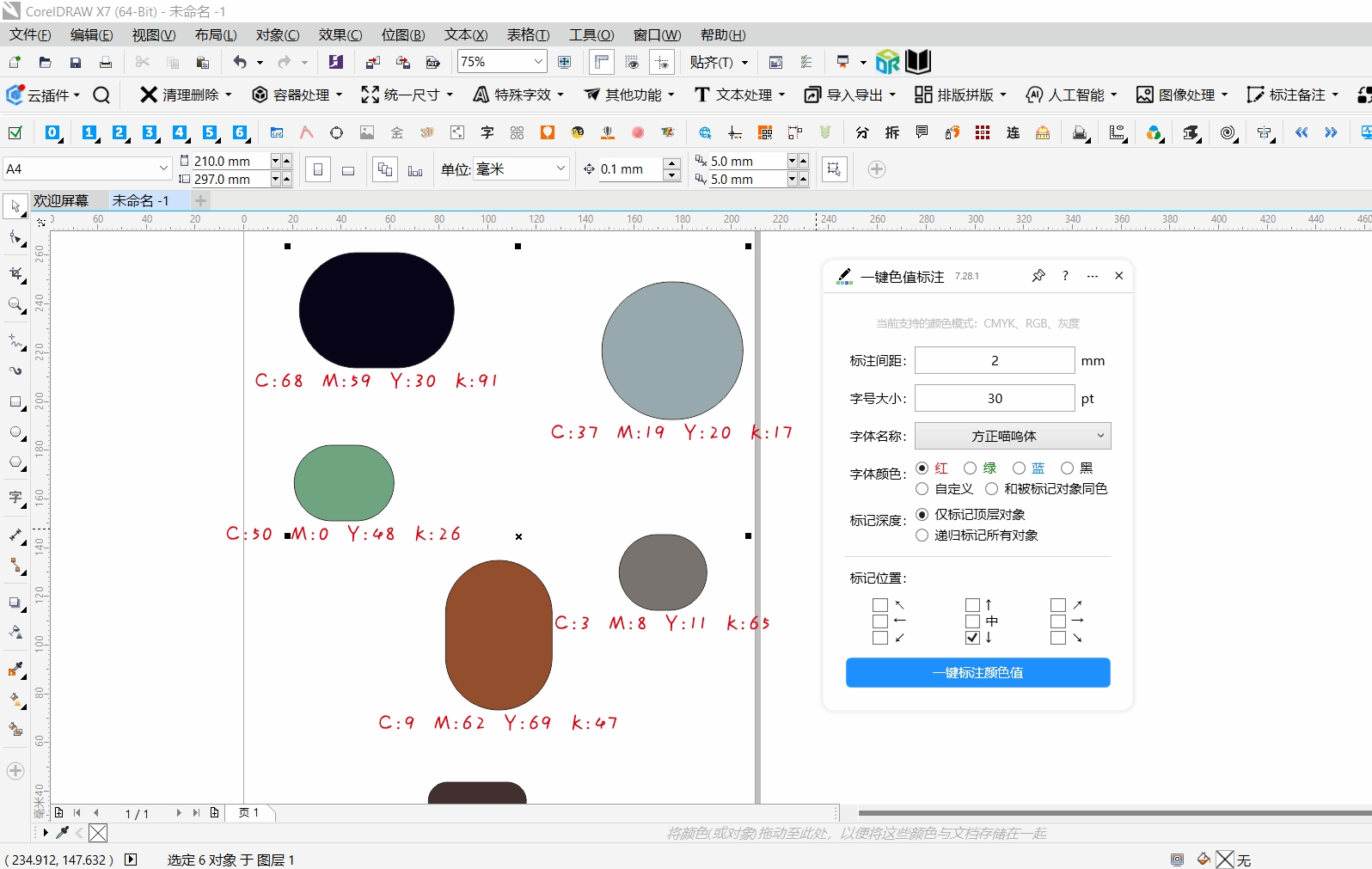Choose the Rectangle tool
The image size is (1372, 869).
click(x=15, y=401)
